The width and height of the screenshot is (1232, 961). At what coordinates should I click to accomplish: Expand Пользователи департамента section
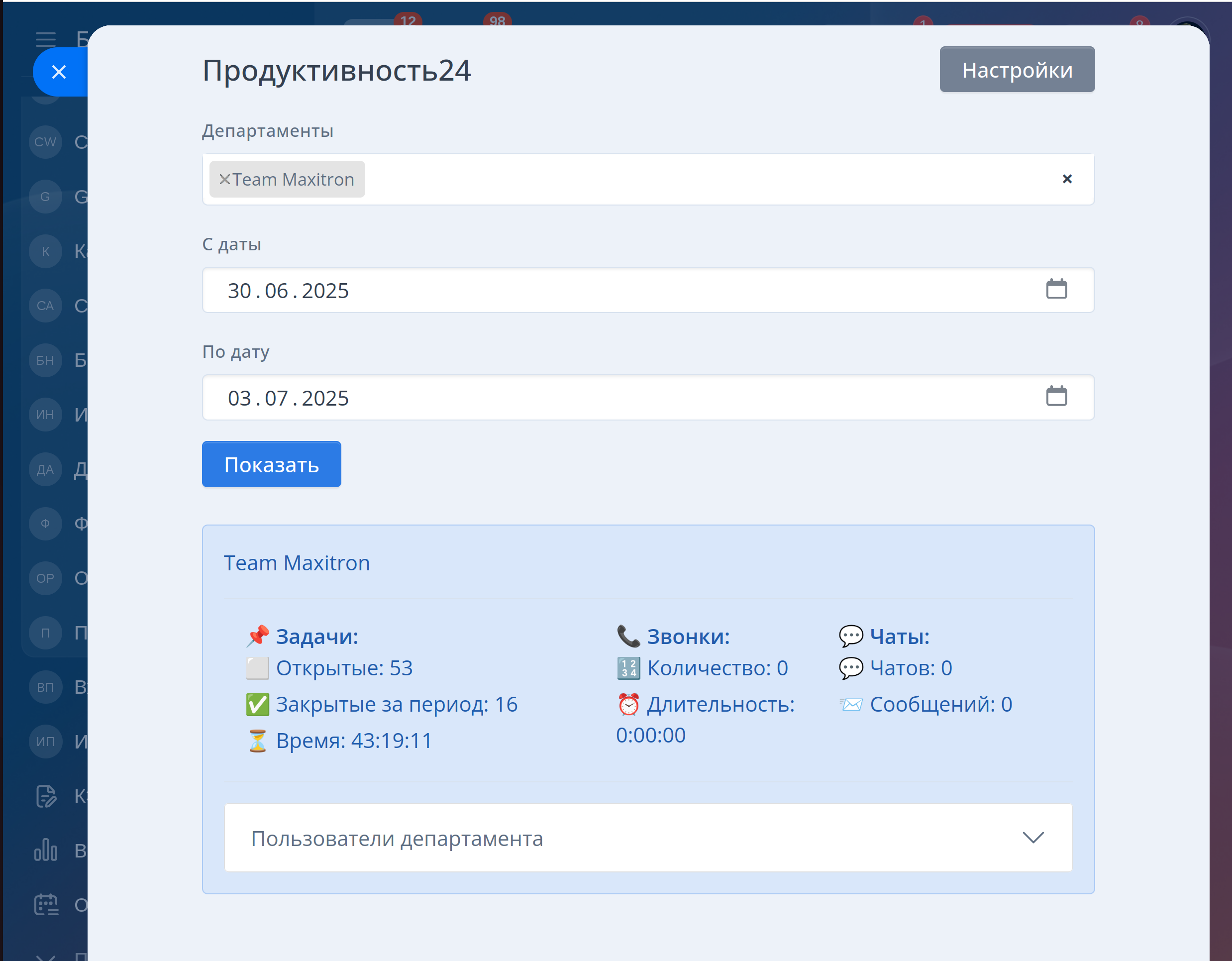pyautogui.click(x=647, y=838)
